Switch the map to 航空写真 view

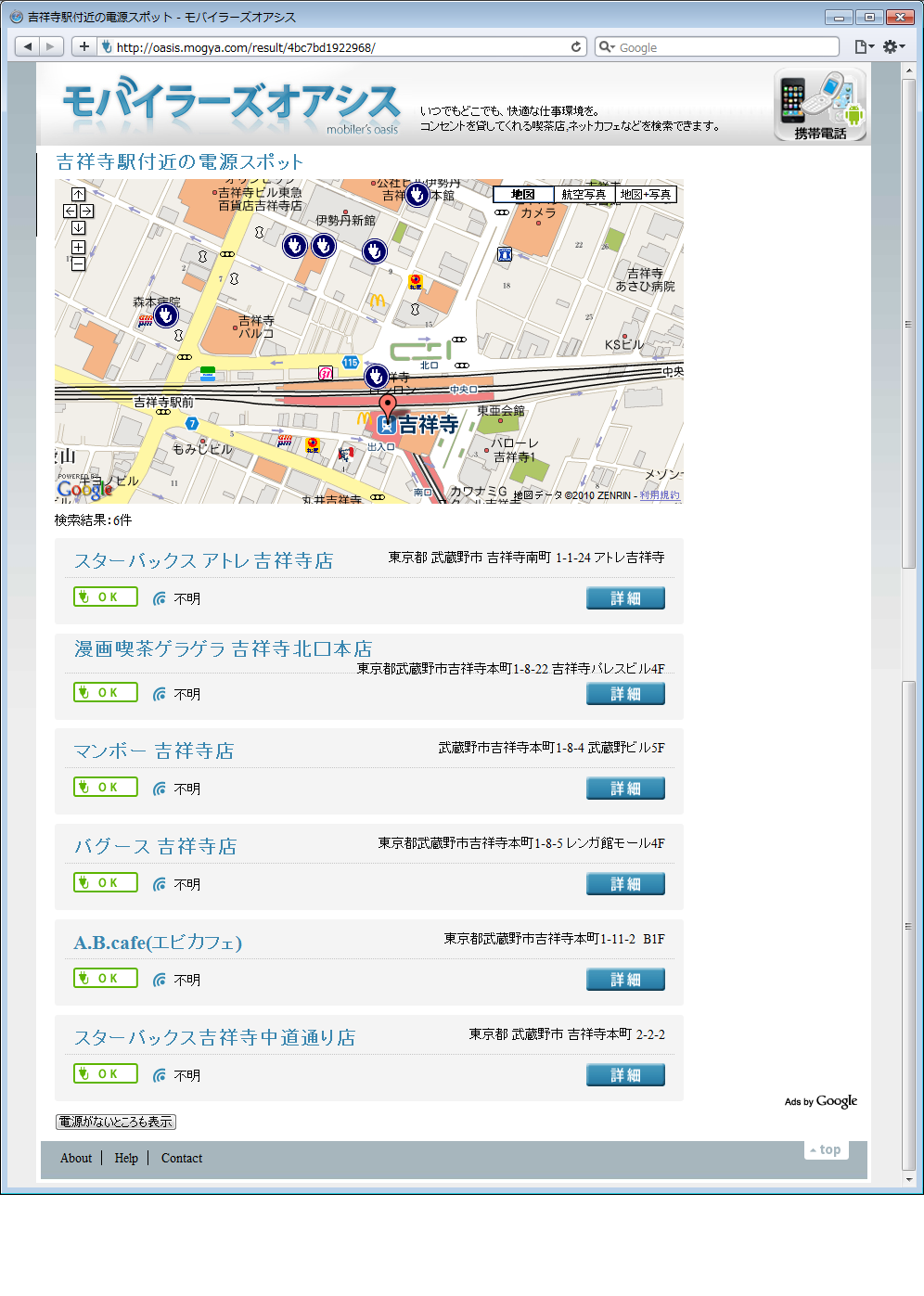coord(584,195)
